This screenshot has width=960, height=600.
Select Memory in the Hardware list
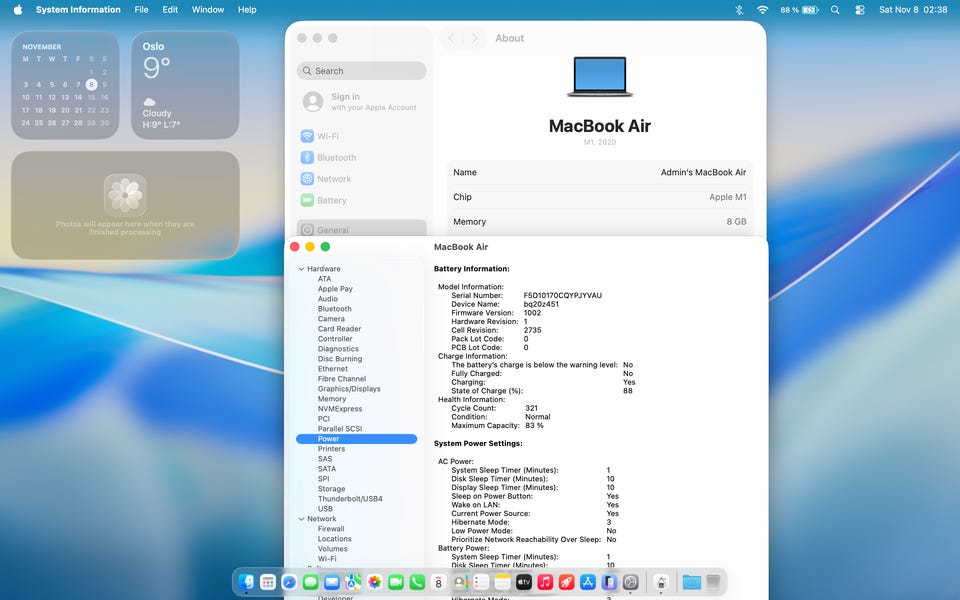(x=332, y=399)
